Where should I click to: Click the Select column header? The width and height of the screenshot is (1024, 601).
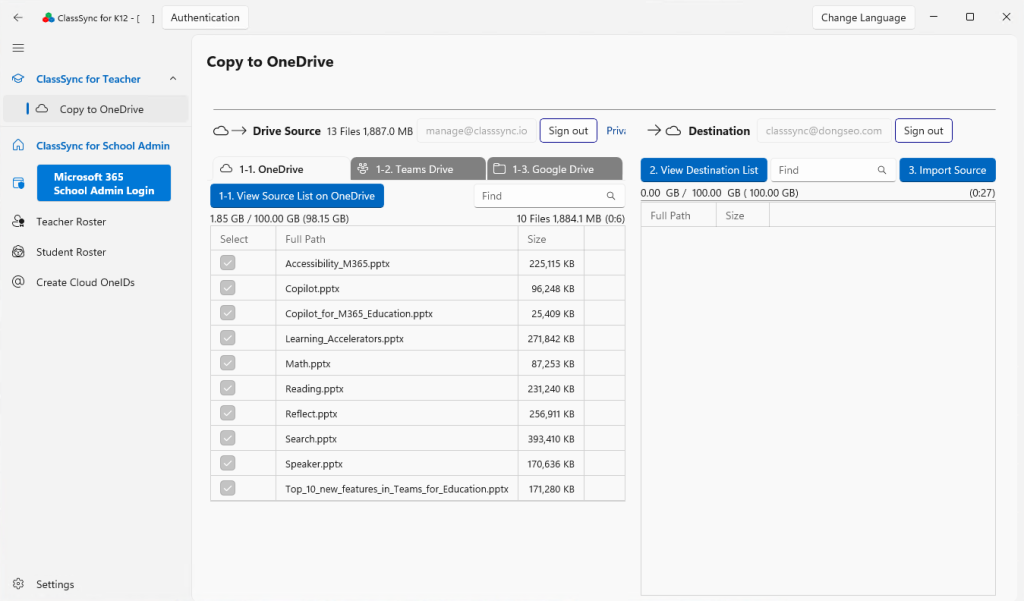tap(243, 238)
